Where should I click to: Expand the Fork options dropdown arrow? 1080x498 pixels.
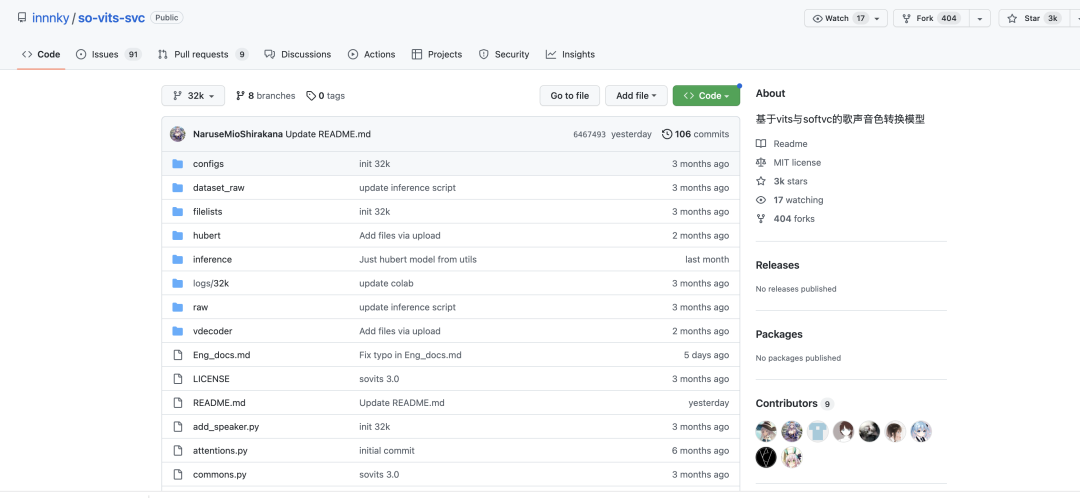point(979,19)
